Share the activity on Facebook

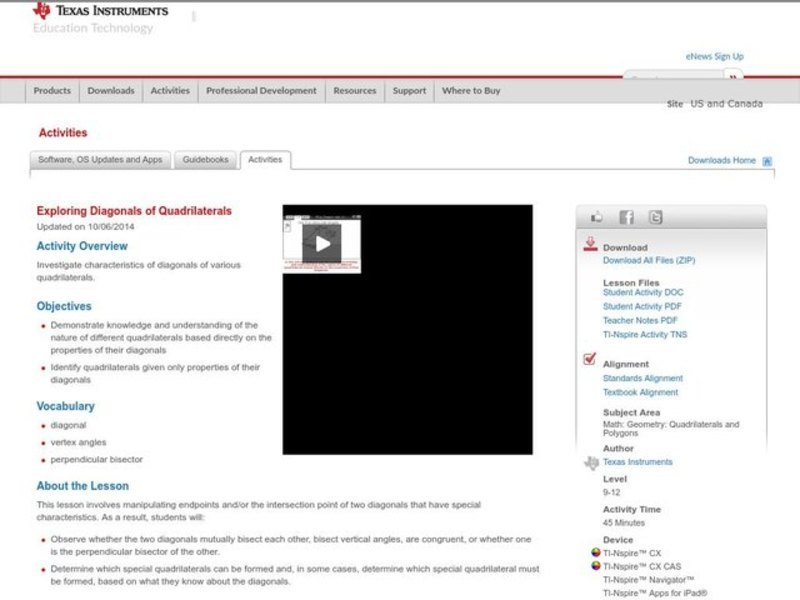click(627, 217)
